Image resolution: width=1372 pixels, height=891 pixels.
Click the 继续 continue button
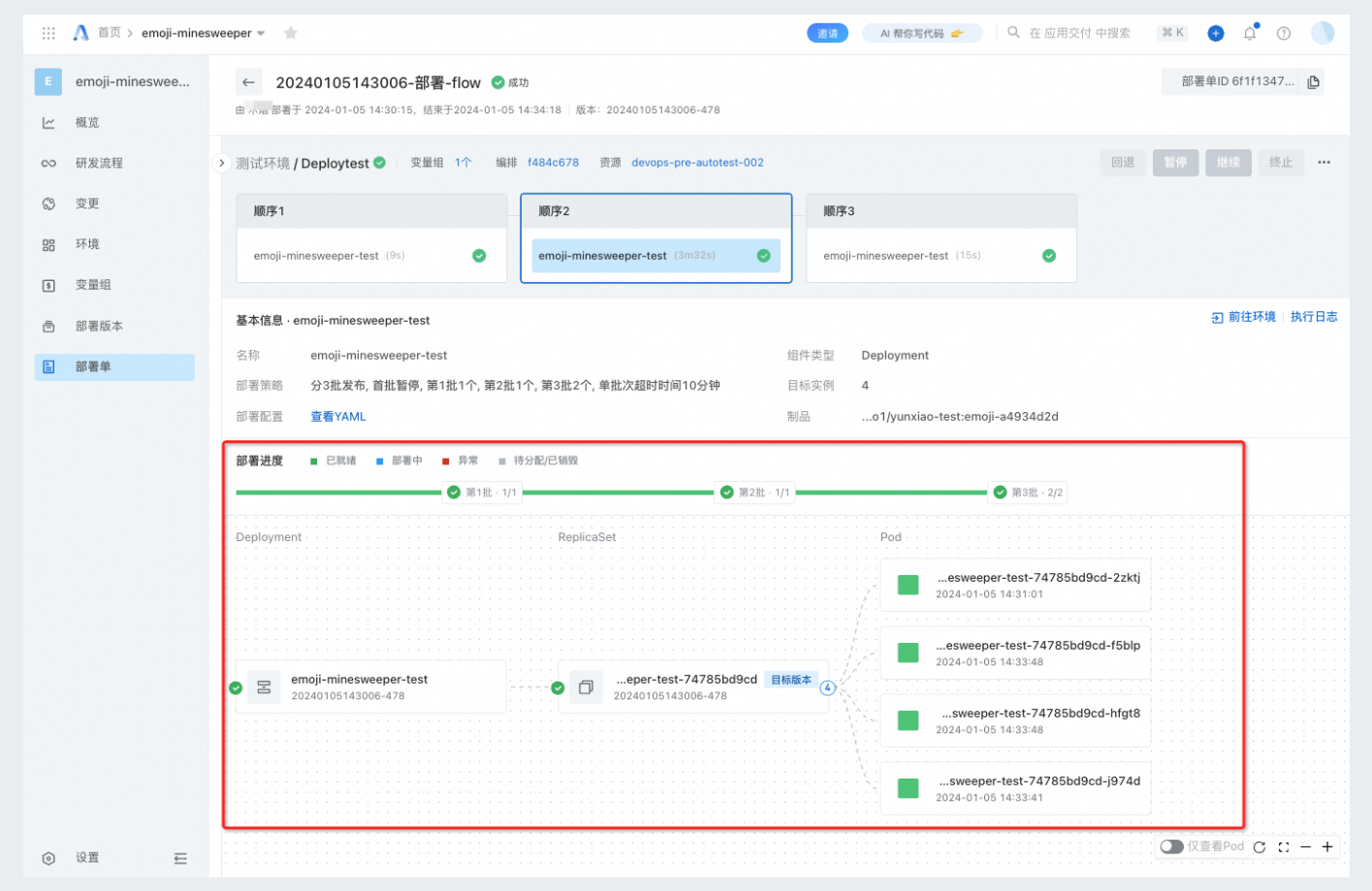(1228, 162)
